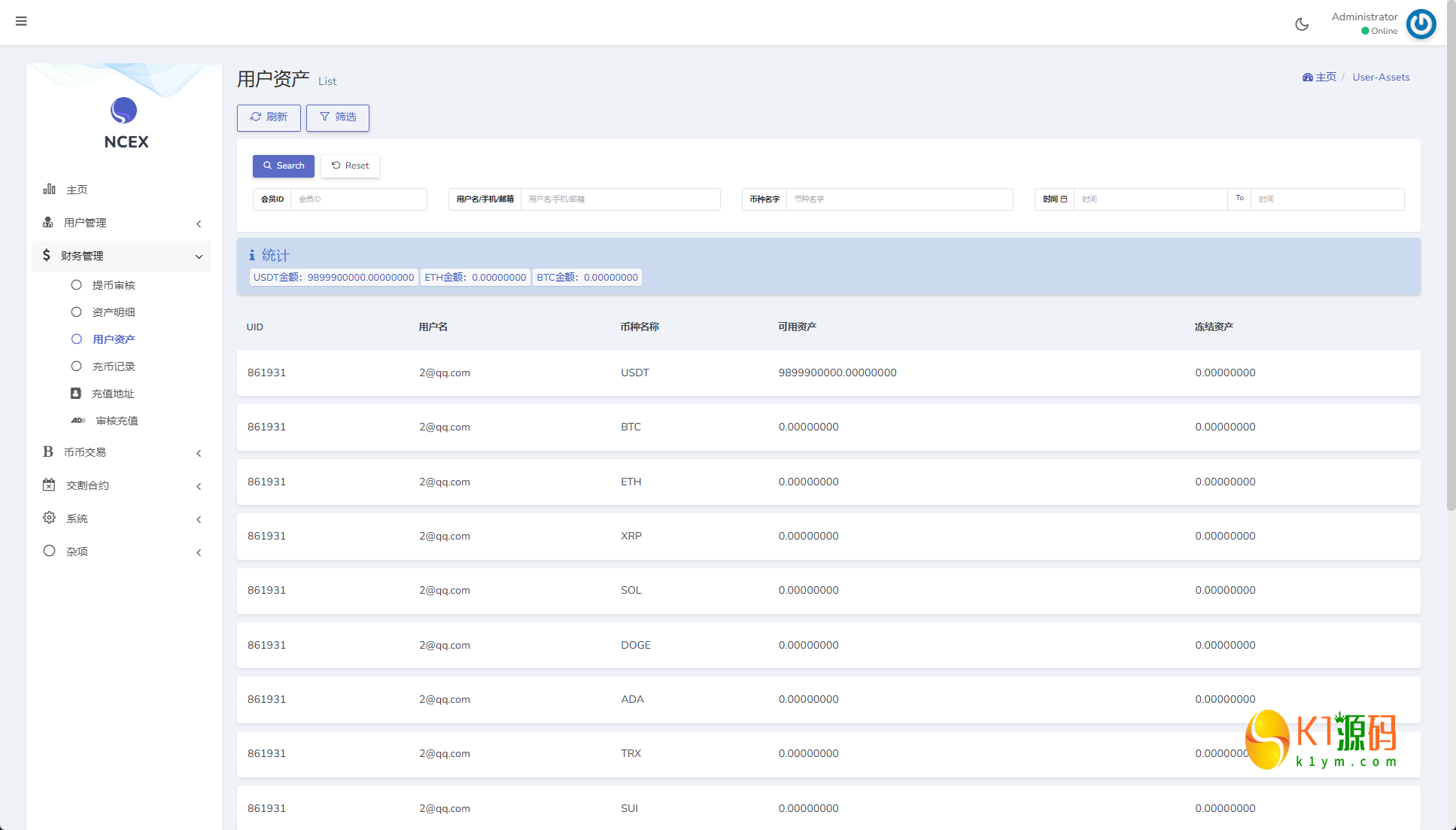Expand the 杂项 menu chevron

click(x=199, y=552)
